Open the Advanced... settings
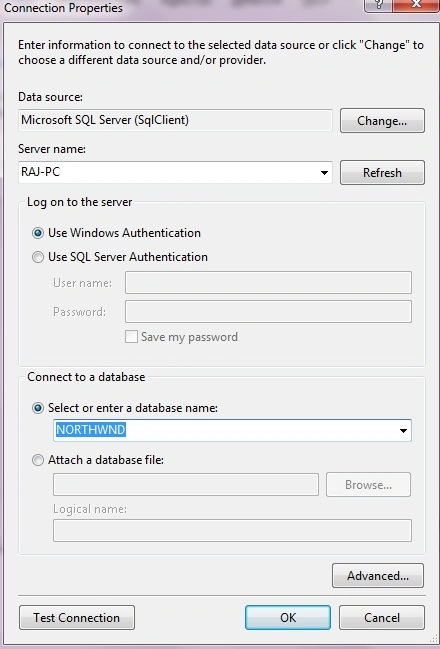Image resolution: width=440 pixels, height=649 pixels. click(x=377, y=575)
